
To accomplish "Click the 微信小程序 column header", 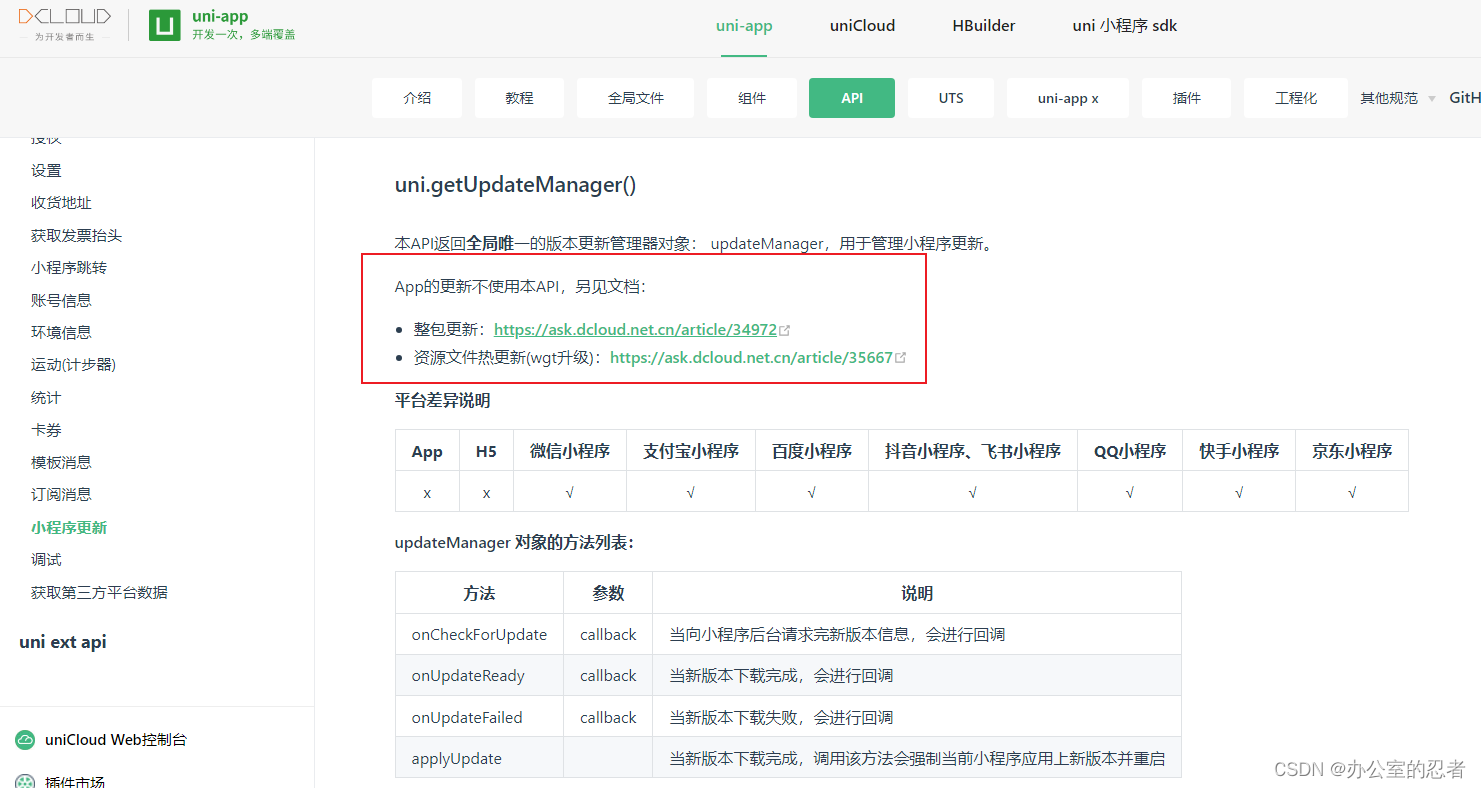I will click(x=570, y=451).
